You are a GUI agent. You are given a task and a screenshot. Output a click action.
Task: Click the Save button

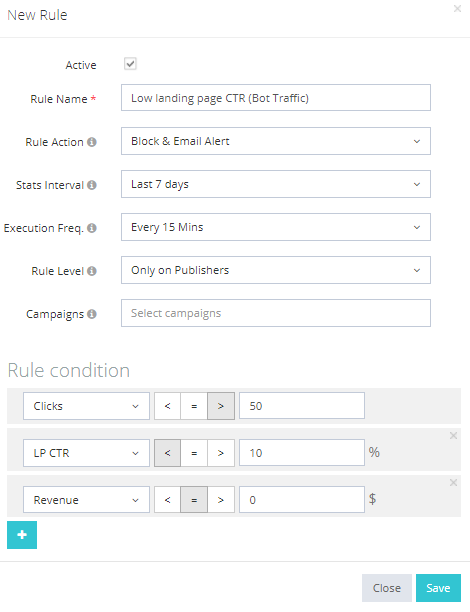click(438, 588)
